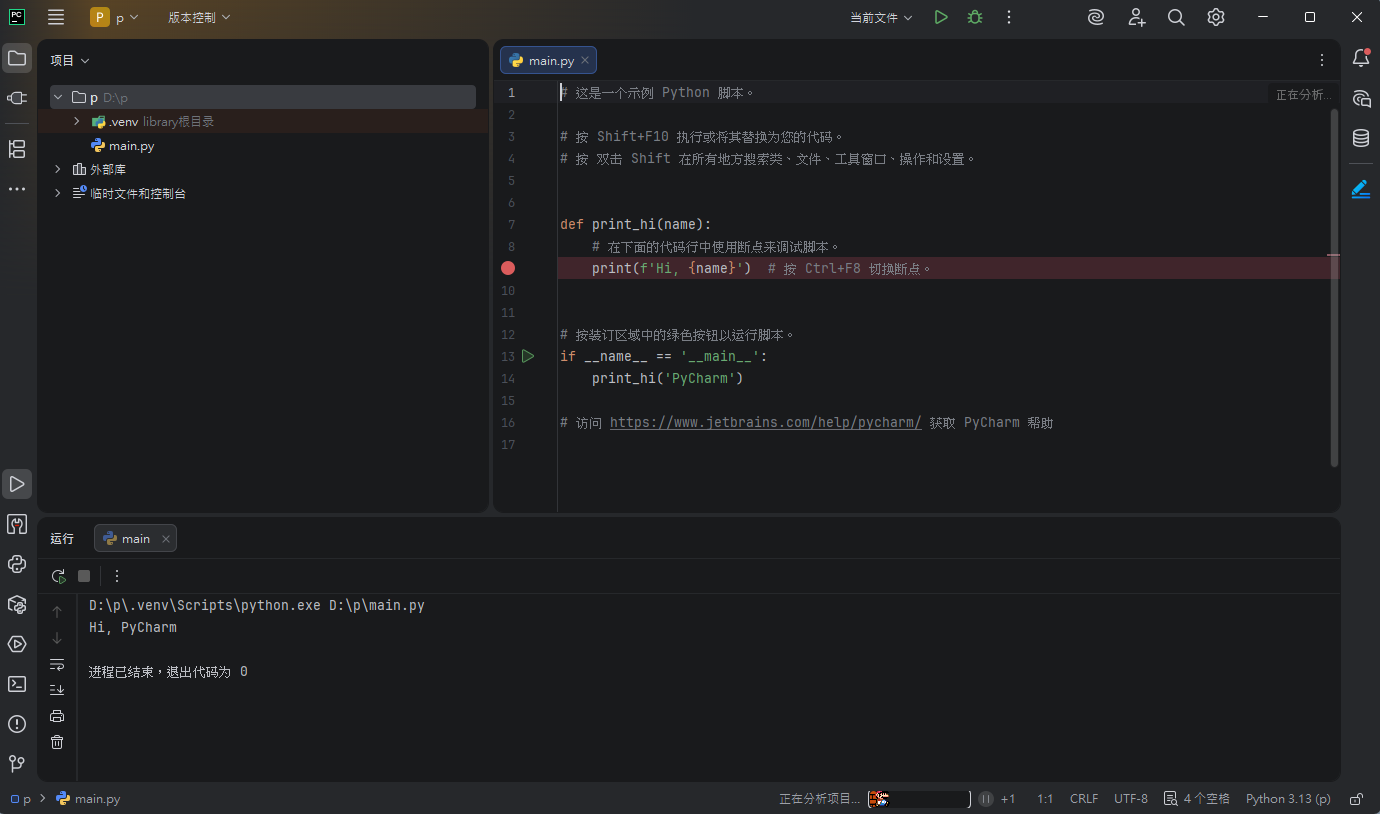Click the CRLF line separator widget
The width and height of the screenshot is (1380, 814).
(x=1084, y=799)
